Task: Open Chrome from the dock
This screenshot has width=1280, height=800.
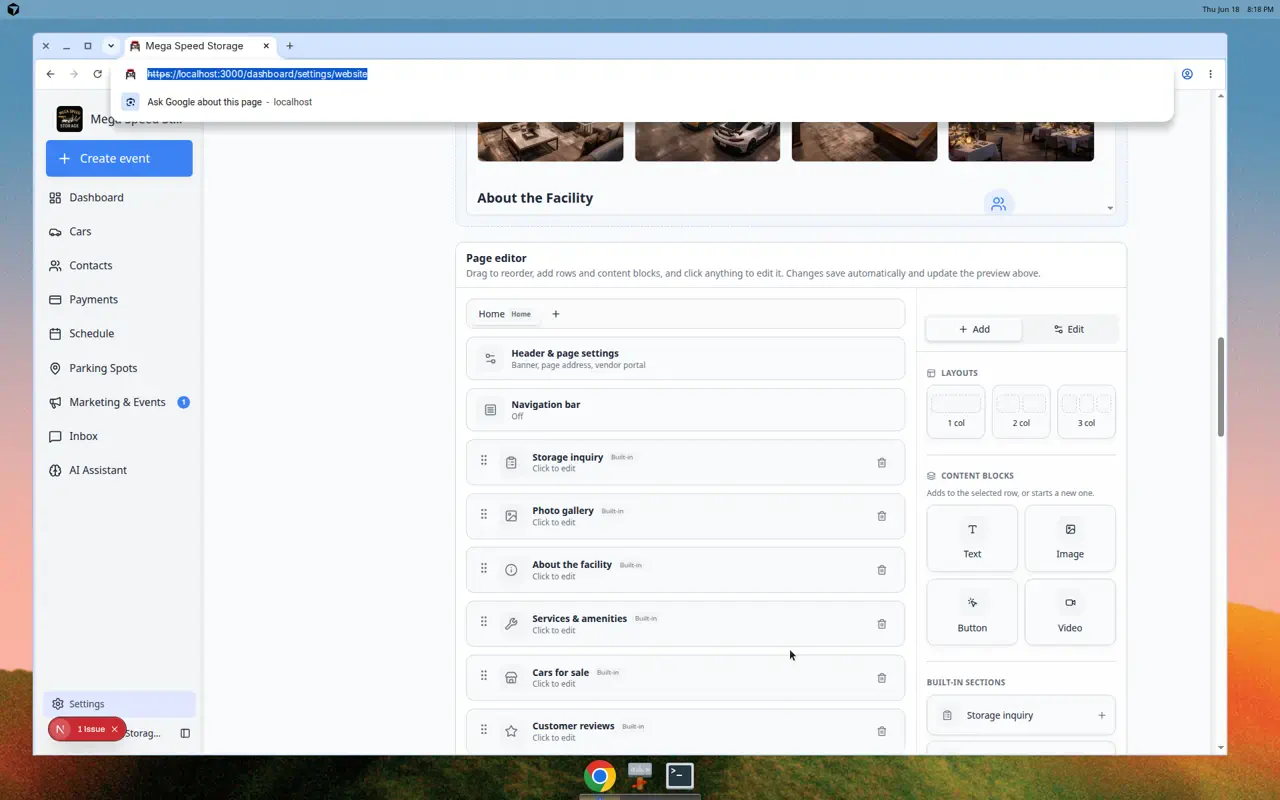Action: 600,775
